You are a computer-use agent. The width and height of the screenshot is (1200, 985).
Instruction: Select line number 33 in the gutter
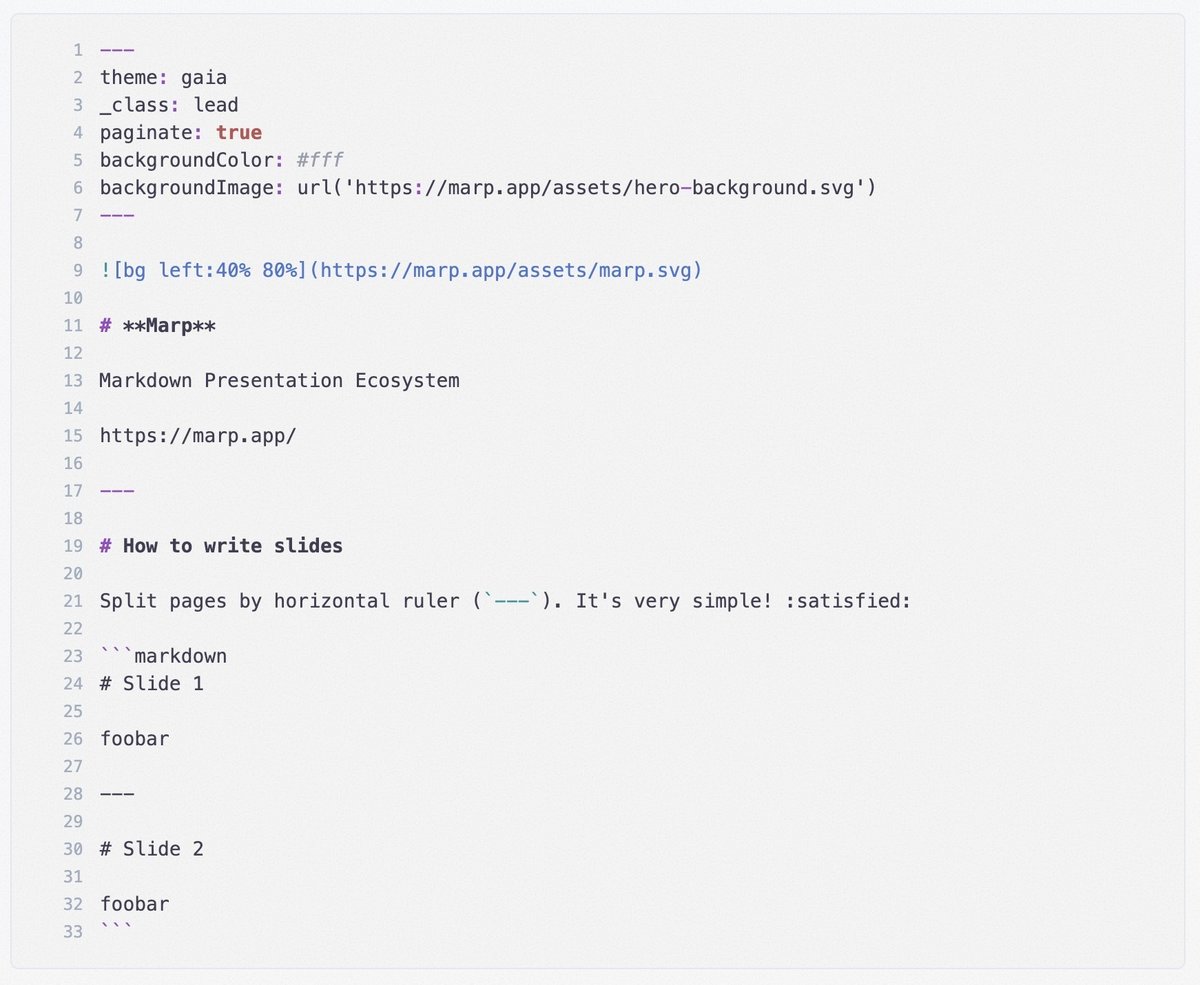click(x=73, y=931)
